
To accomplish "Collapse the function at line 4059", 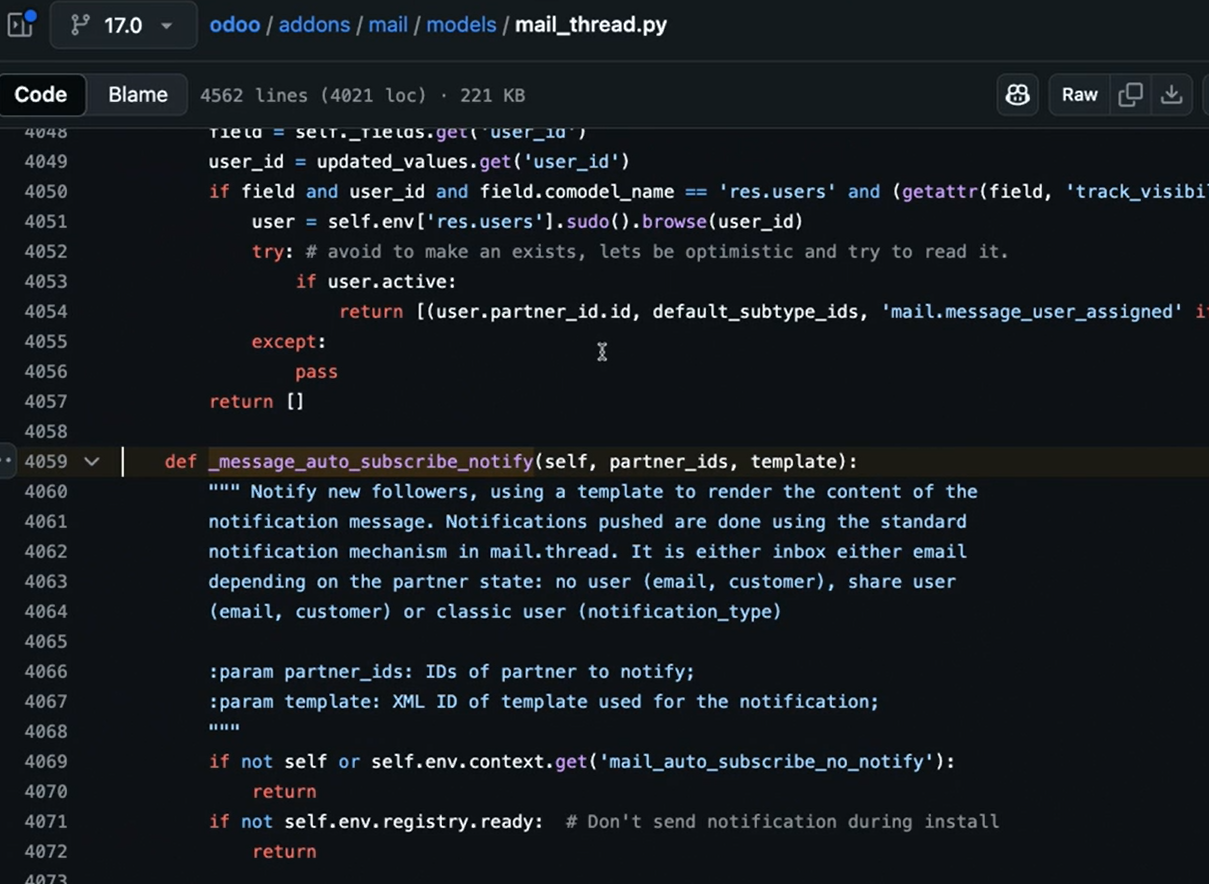I will coord(92,461).
